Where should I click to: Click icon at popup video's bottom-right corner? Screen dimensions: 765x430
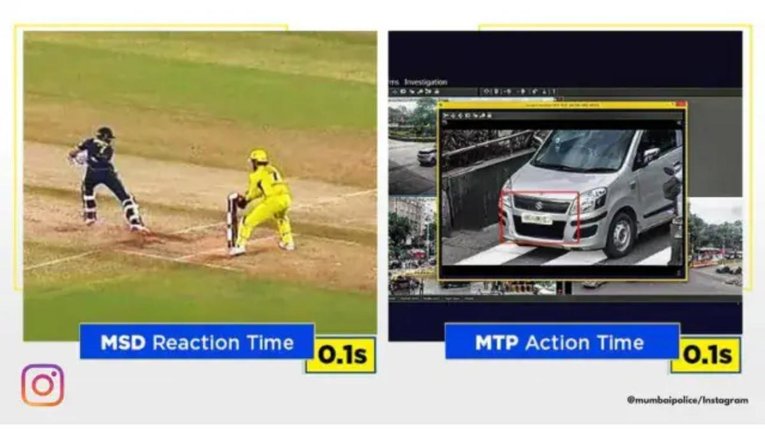(679, 273)
